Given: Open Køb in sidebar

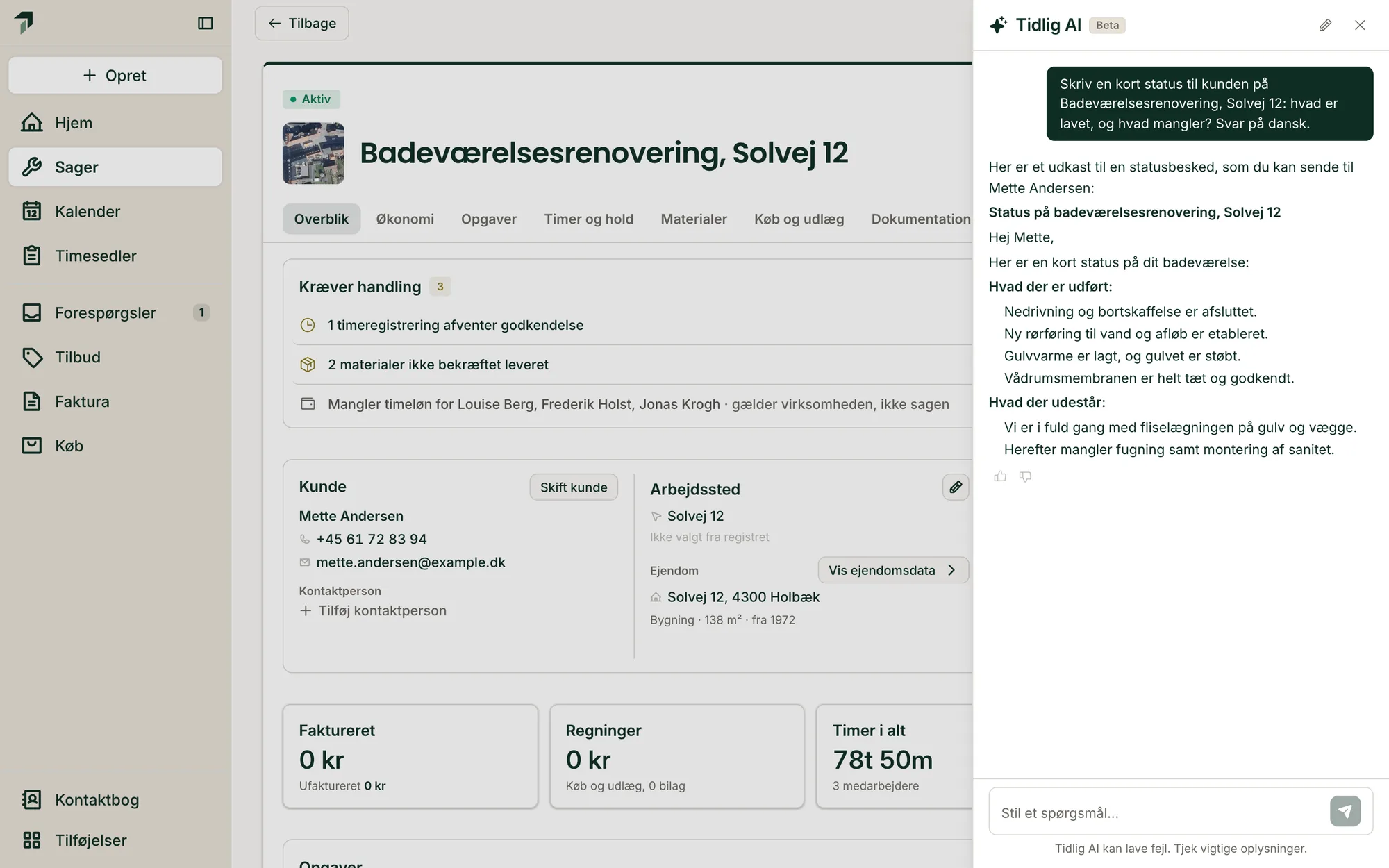Looking at the screenshot, I should [115, 446].
